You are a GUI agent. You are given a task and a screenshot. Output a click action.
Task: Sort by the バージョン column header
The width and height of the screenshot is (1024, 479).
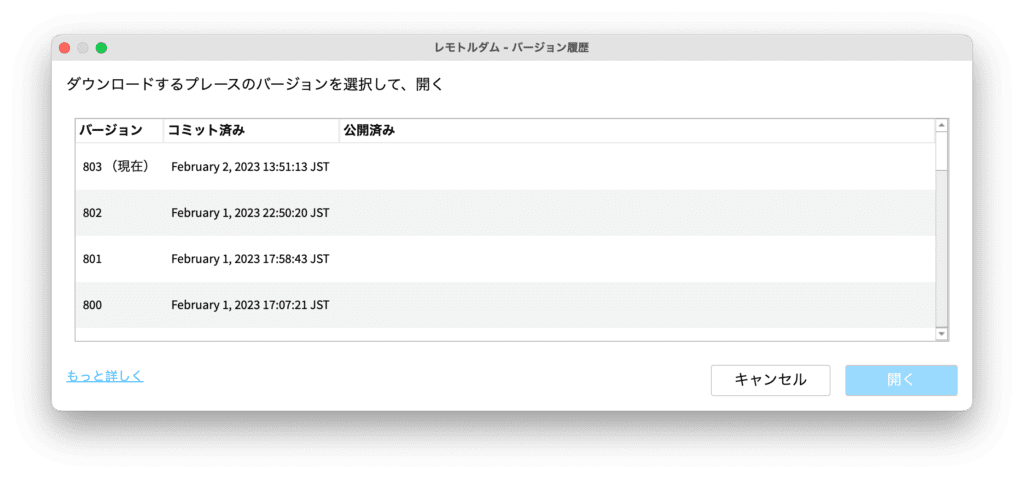111,131
